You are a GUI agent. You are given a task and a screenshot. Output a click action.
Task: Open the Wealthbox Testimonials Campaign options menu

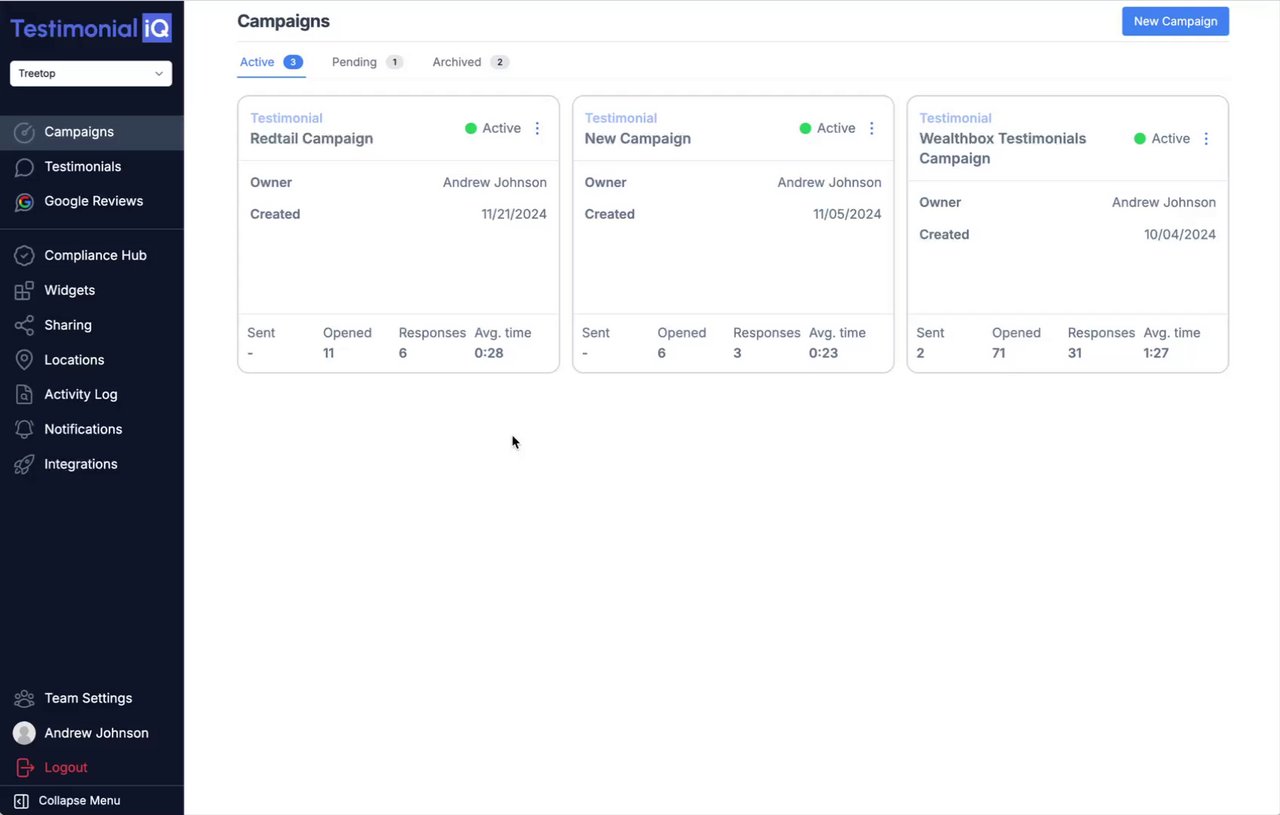coord(1206,139)
